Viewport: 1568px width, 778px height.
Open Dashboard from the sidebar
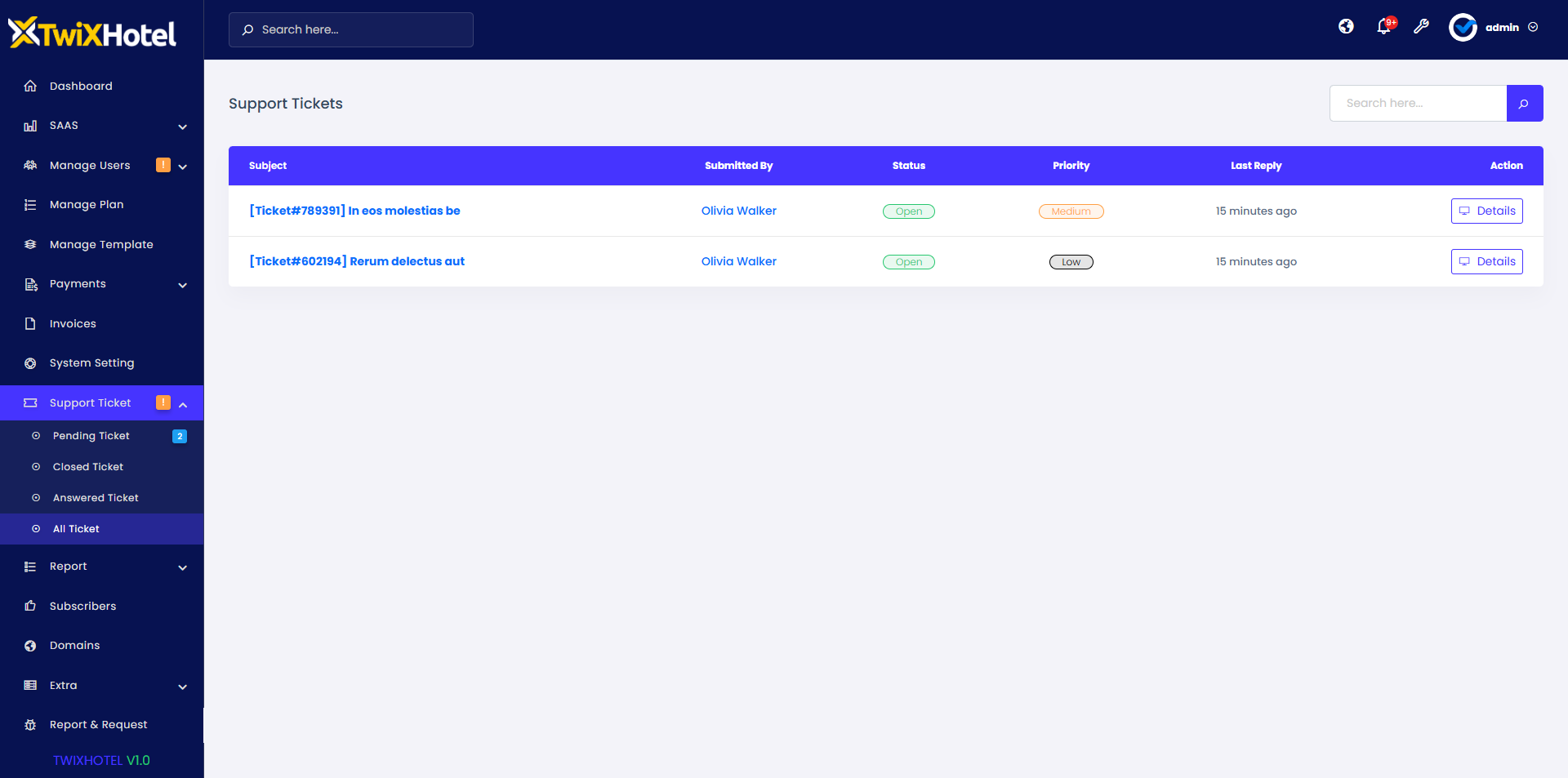(81, 86)
